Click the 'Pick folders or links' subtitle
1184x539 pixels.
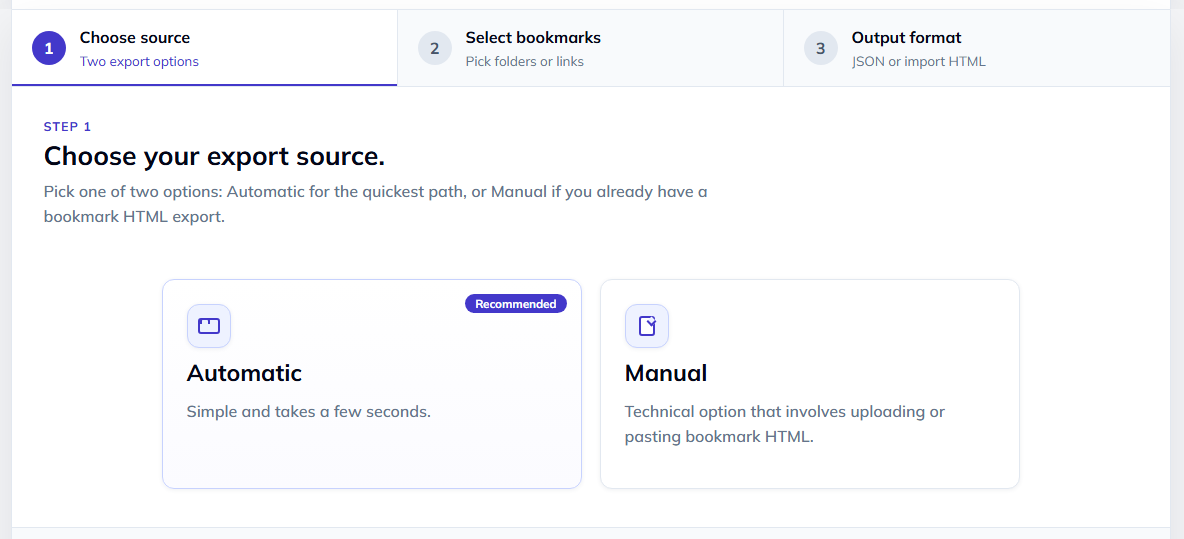point(525,62)
